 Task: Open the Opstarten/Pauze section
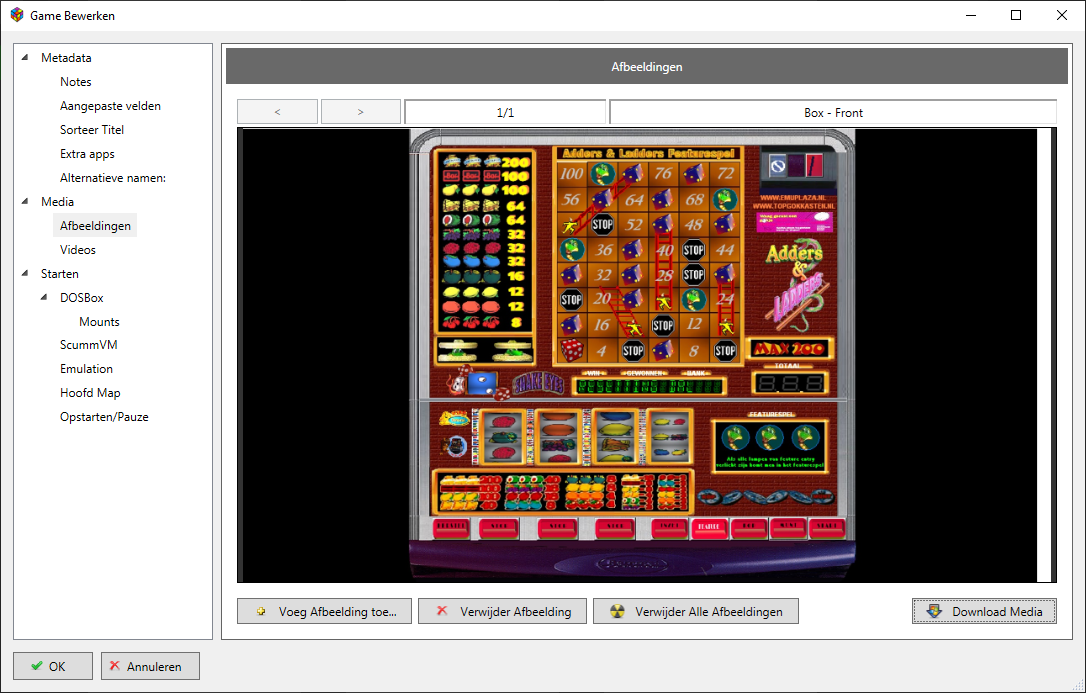coord(104,417)
